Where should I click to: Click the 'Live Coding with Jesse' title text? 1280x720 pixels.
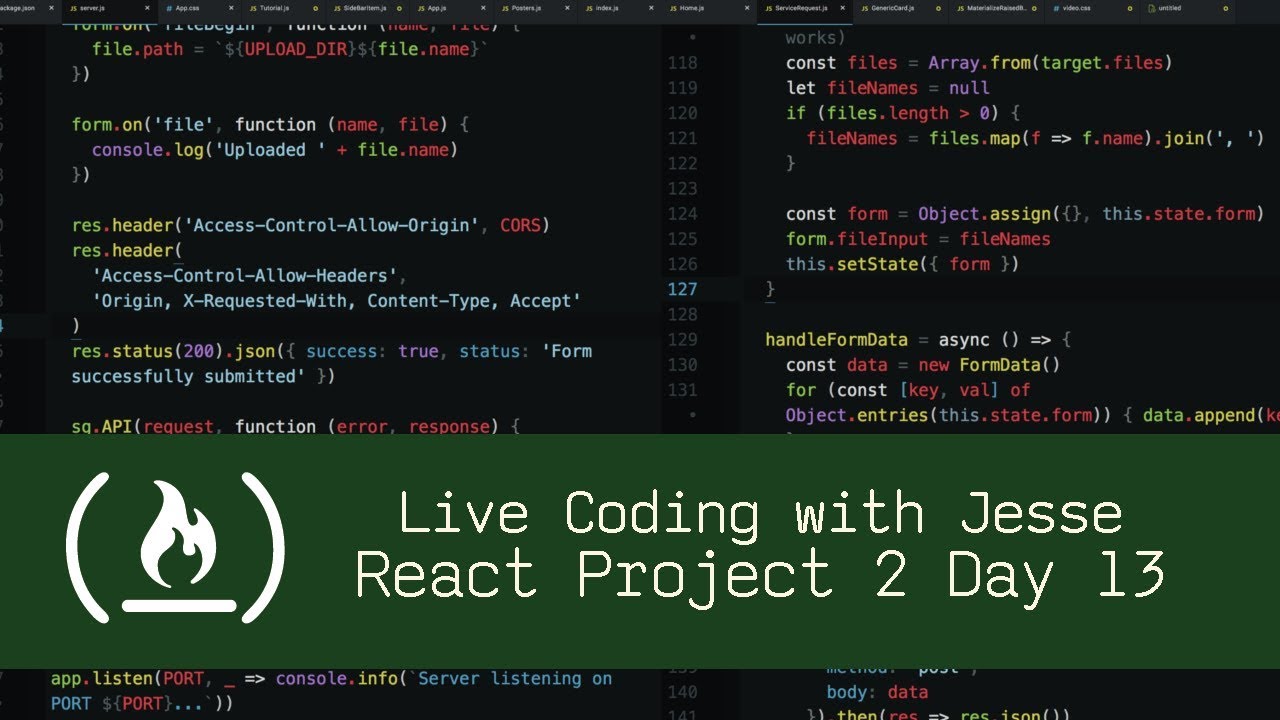[x=760, y=513]
